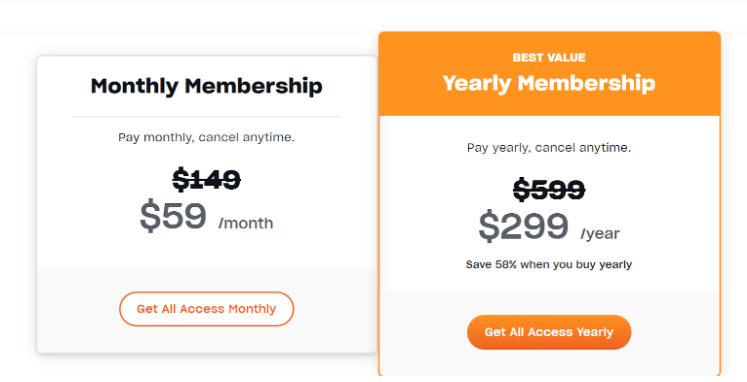Click 'Pay yearly, cancel anytime.' text
Screen dimensions: 747x382
tap(549, 148)
